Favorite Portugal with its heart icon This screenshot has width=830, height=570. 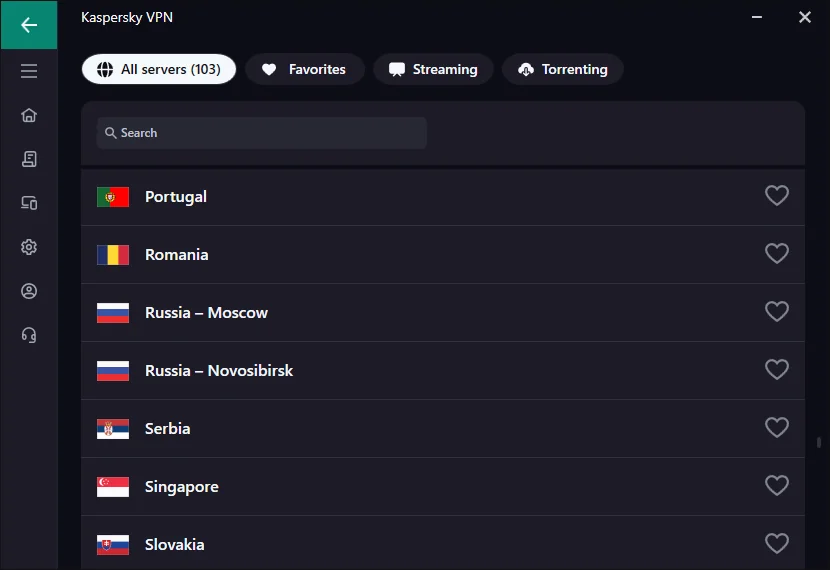click(x=777, y=196)
